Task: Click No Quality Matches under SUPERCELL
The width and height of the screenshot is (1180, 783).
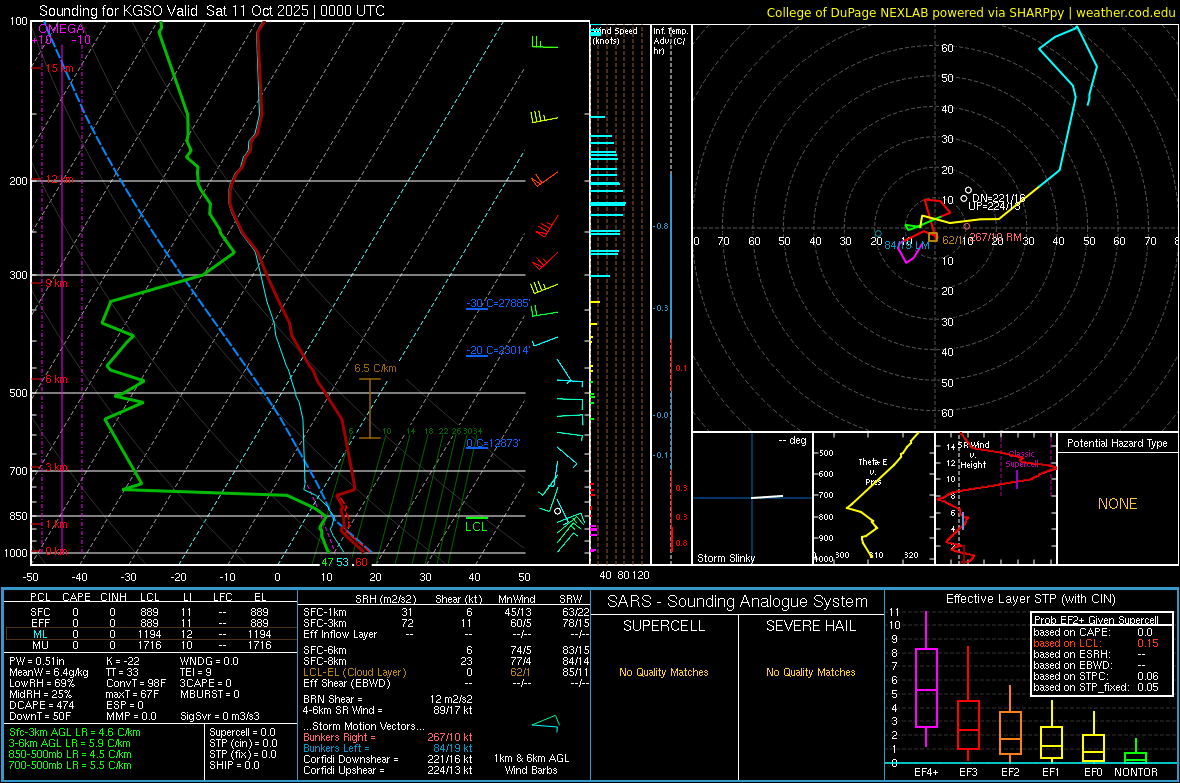Action: 664,672
